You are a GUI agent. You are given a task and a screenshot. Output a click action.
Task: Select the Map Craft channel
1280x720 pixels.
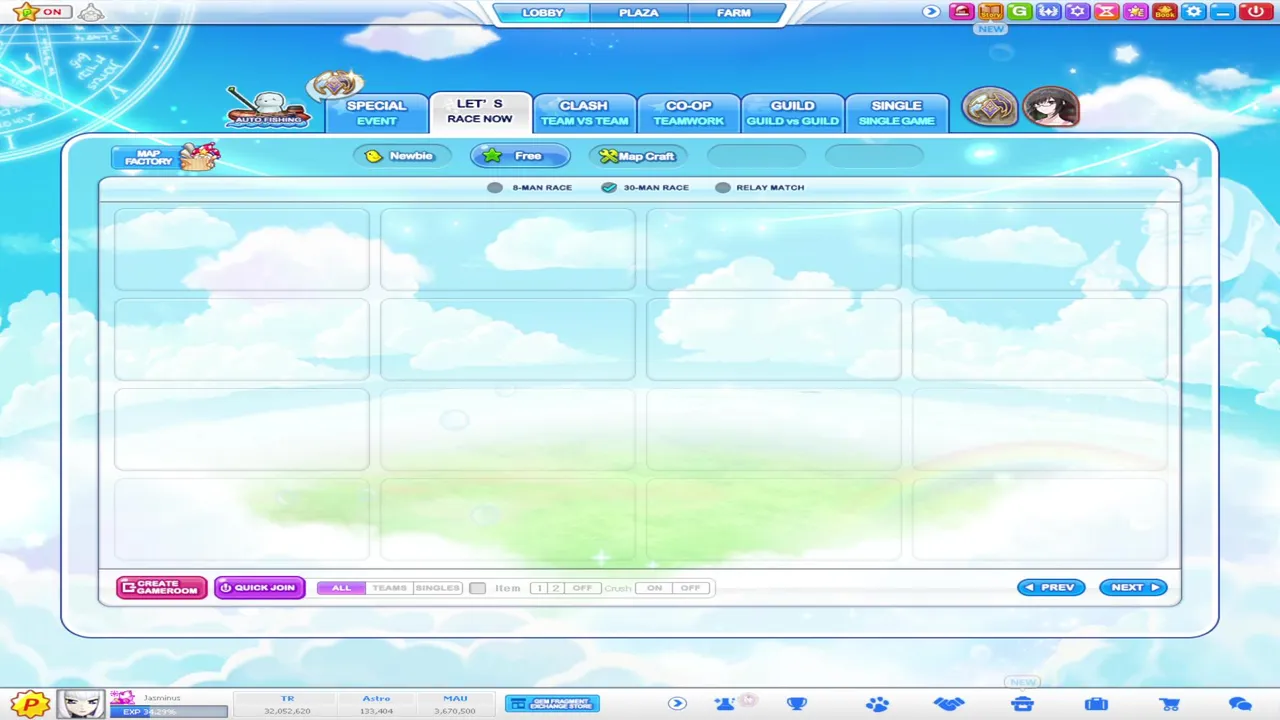pyautogui.click(x=637, y=156)
